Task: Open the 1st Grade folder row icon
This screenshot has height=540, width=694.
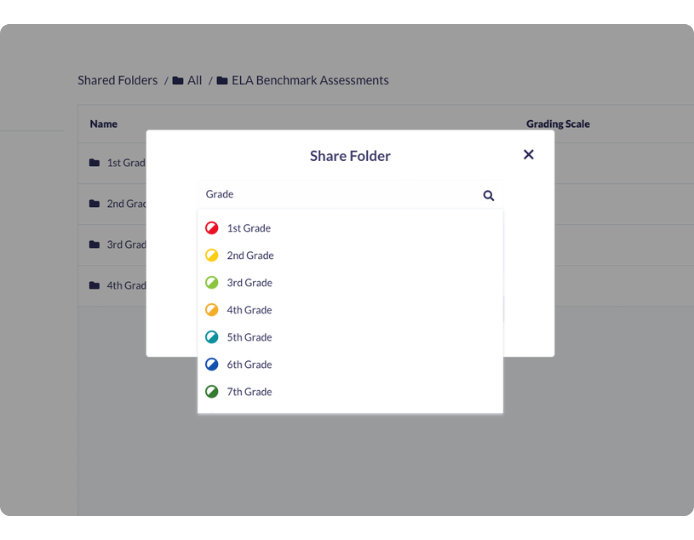Action: 94,163
